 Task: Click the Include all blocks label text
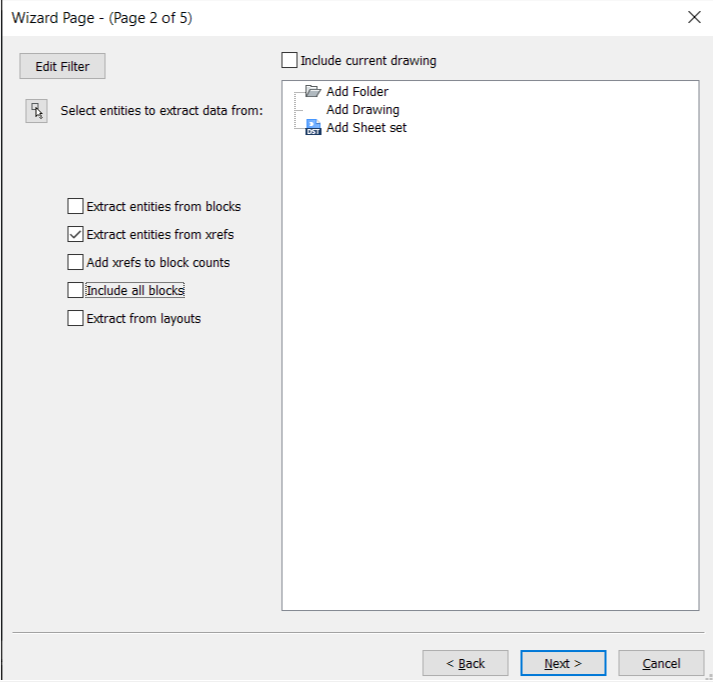tap(135, 291)
